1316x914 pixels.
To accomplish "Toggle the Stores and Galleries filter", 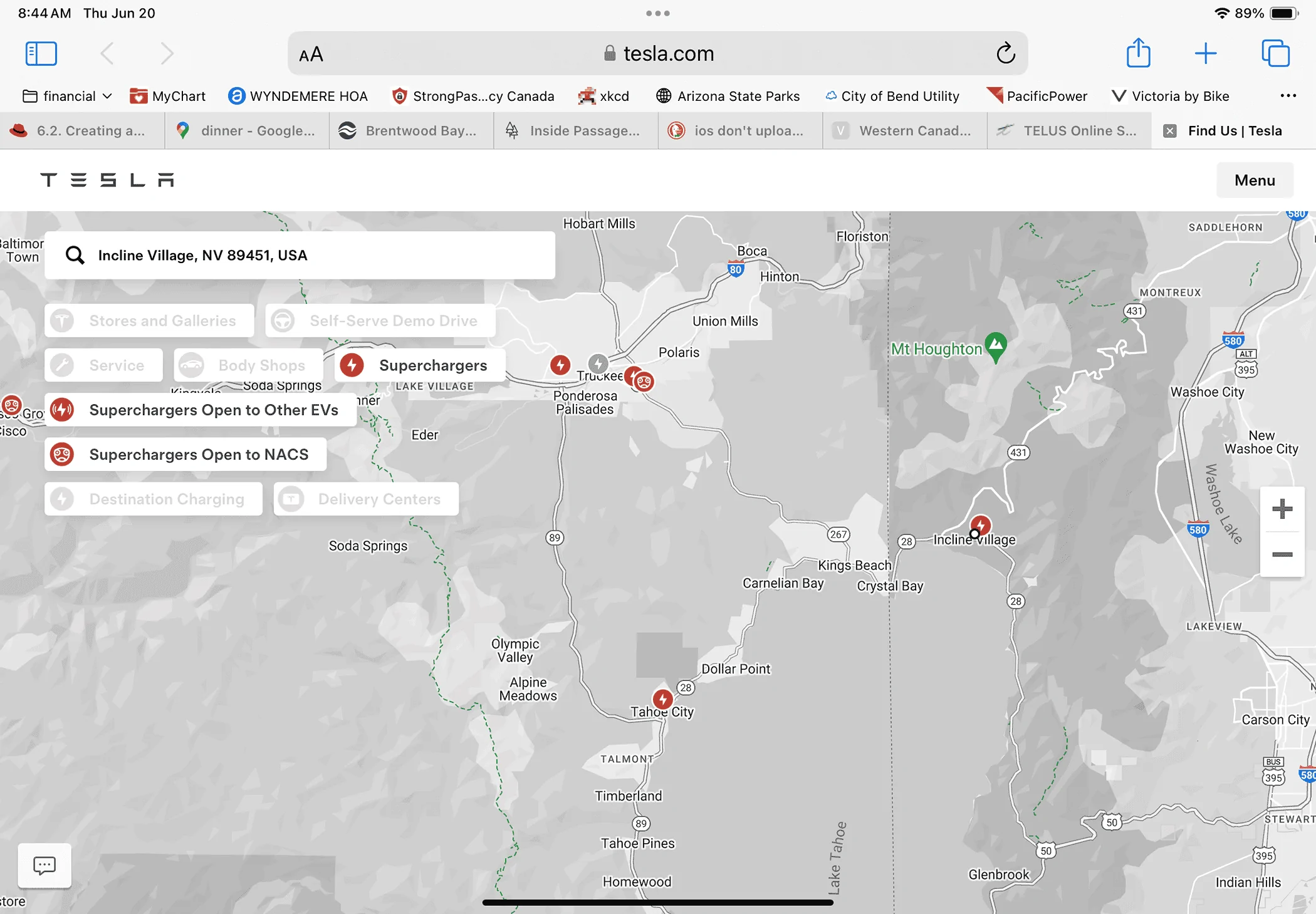I will (x=149, y=321).
